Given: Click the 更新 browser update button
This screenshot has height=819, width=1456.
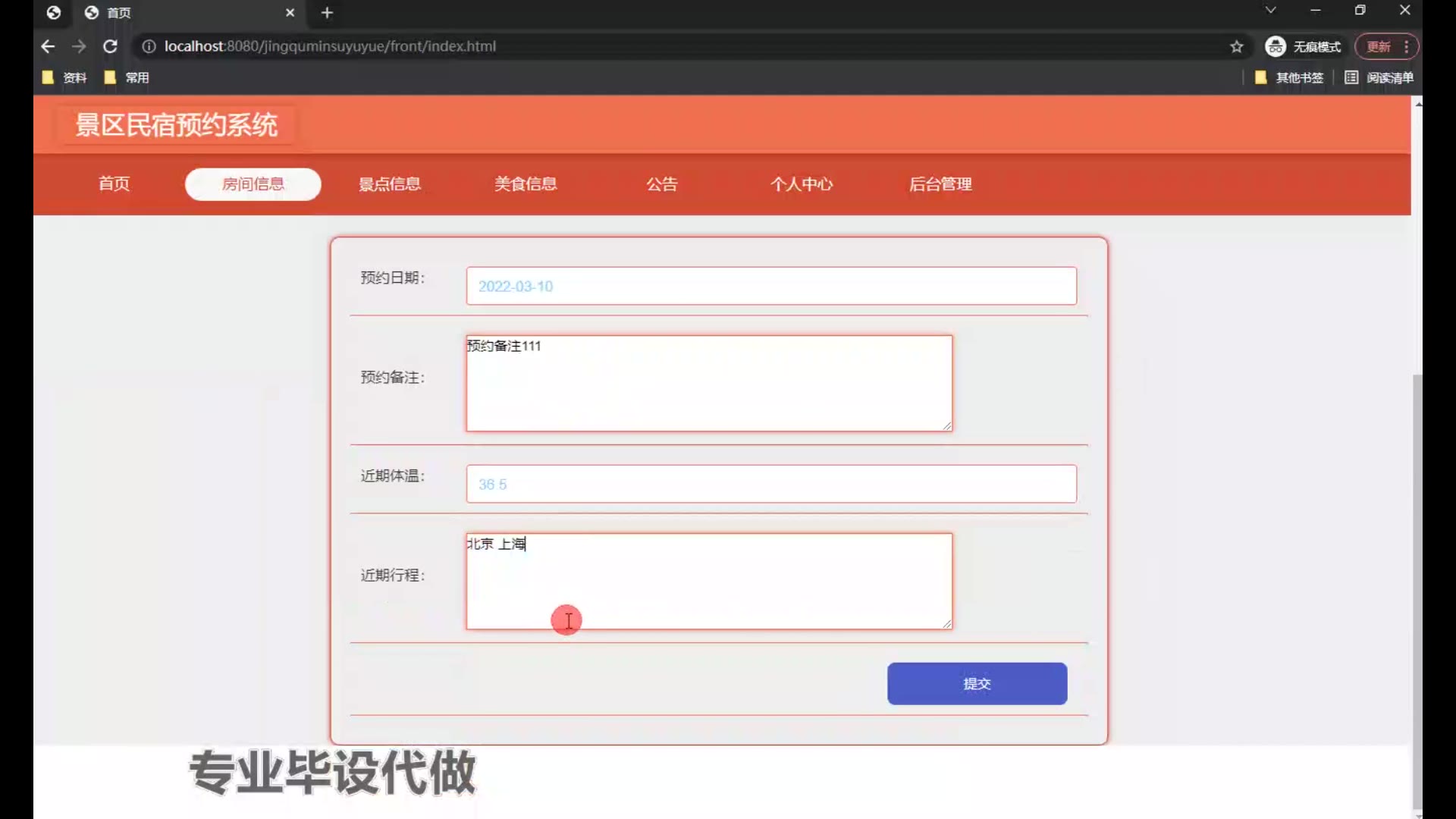Looking at the screenshot, I should tap(1379, 47).
